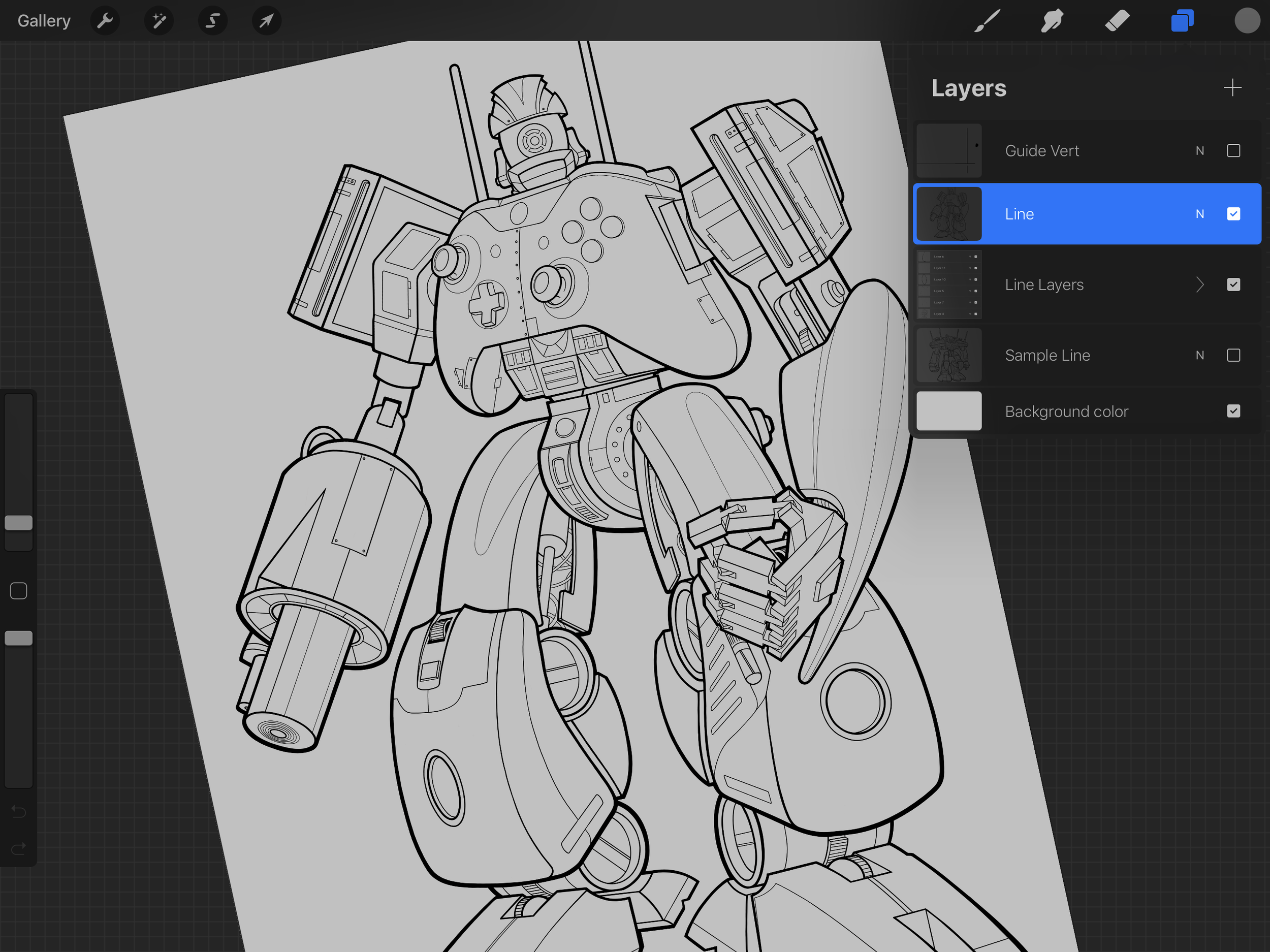Tap the Sample Line layer thumbnail

[948, 356]
